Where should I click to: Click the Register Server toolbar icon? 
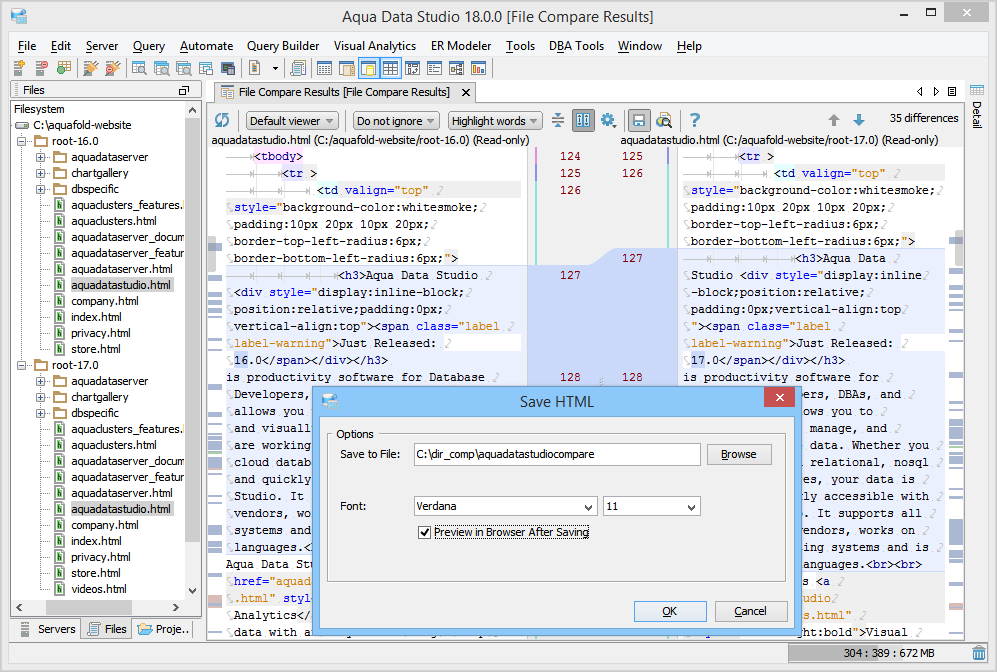tap(20, 67)
